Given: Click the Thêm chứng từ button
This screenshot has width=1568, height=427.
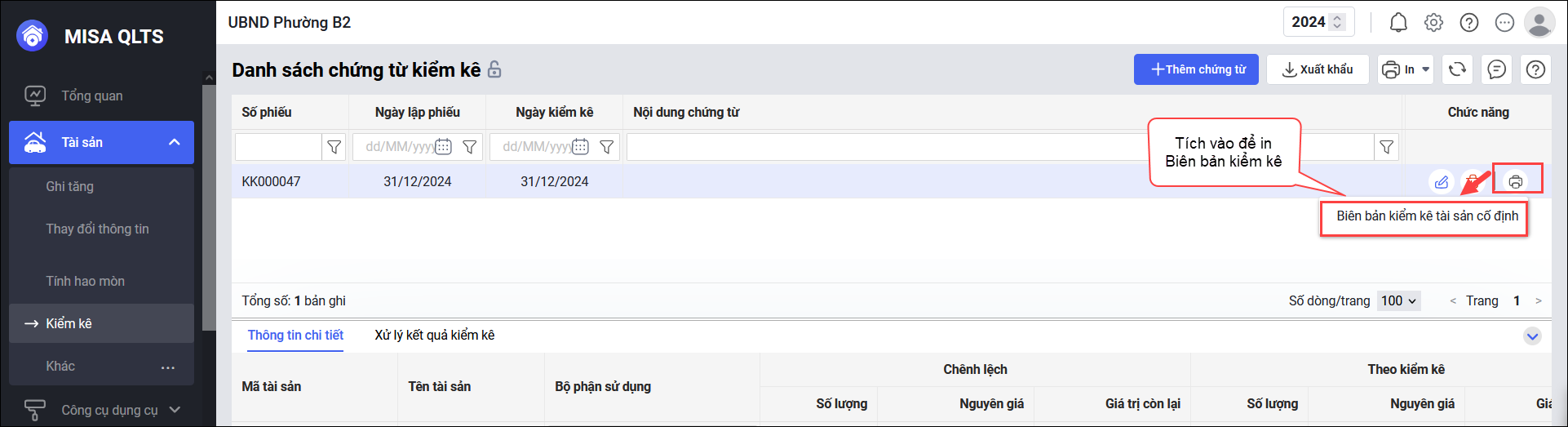Looking at the screenshot, I should coord(1196,69).
